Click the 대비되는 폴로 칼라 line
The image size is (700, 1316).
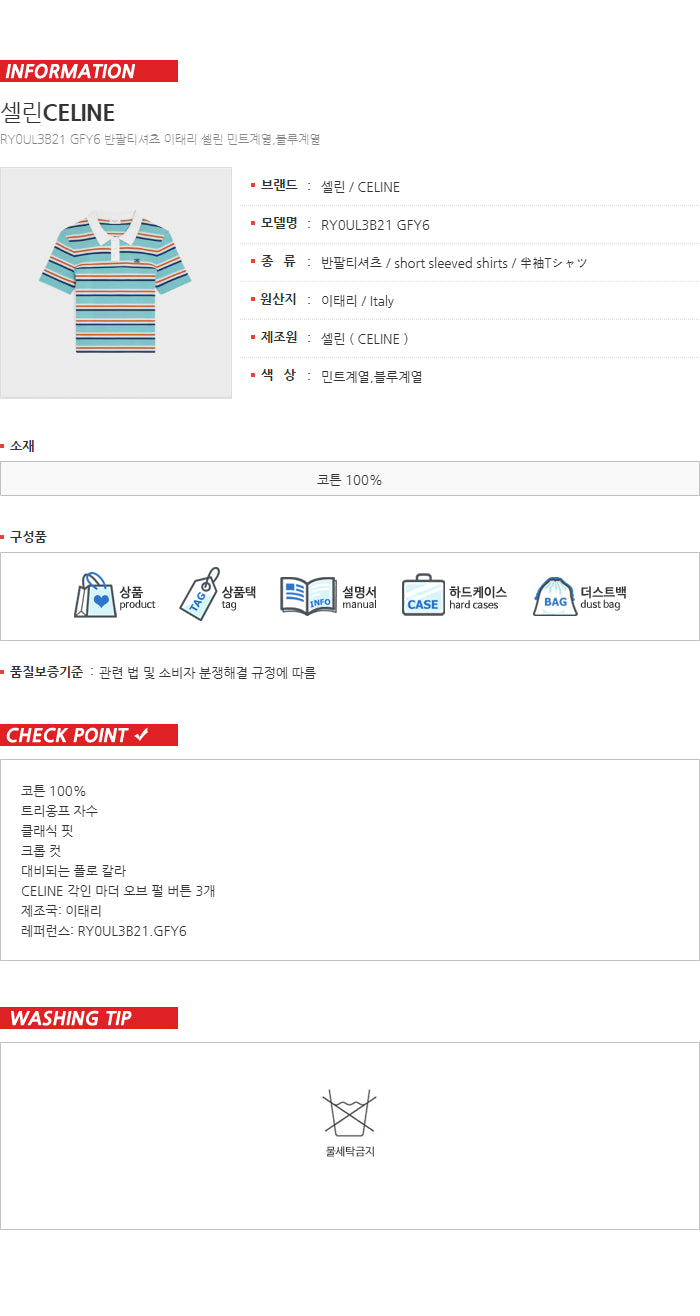point(73,871)
